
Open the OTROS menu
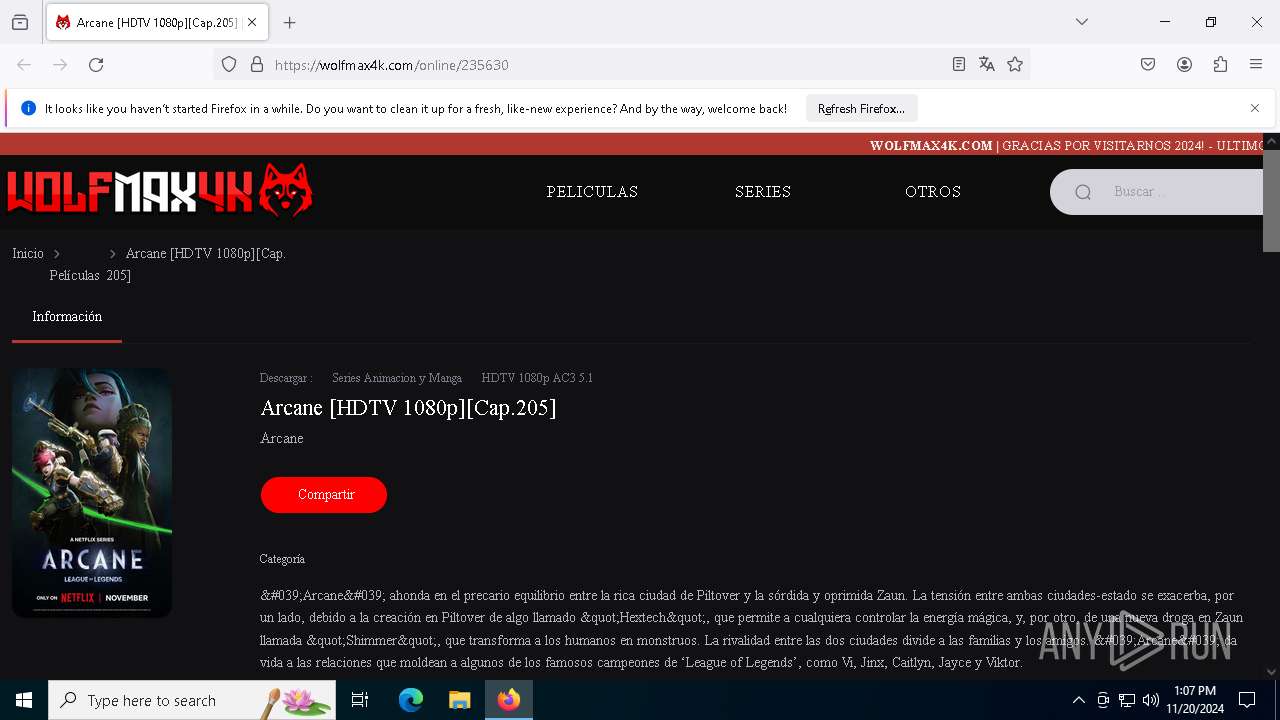[x=933, y=192]
